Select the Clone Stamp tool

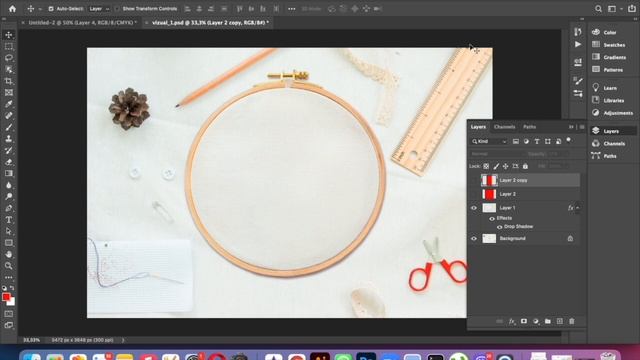coord(9,139)
